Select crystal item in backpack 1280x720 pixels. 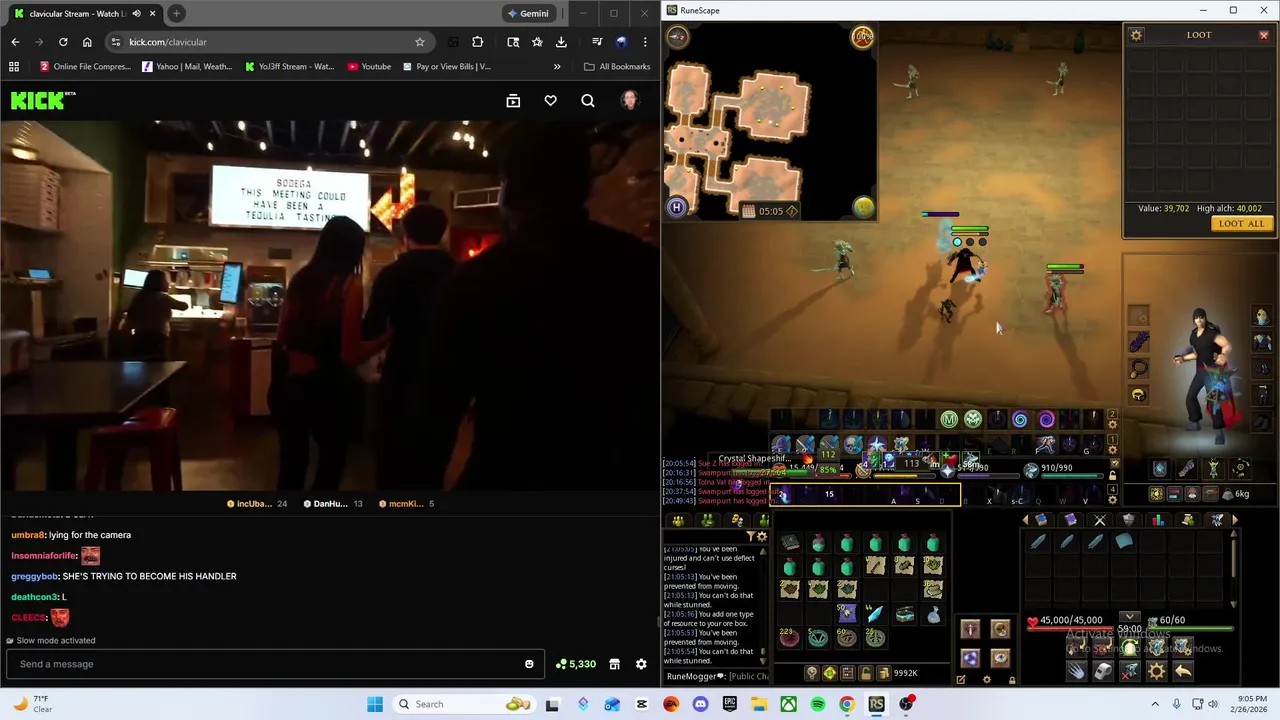click(x=875, y=613)
